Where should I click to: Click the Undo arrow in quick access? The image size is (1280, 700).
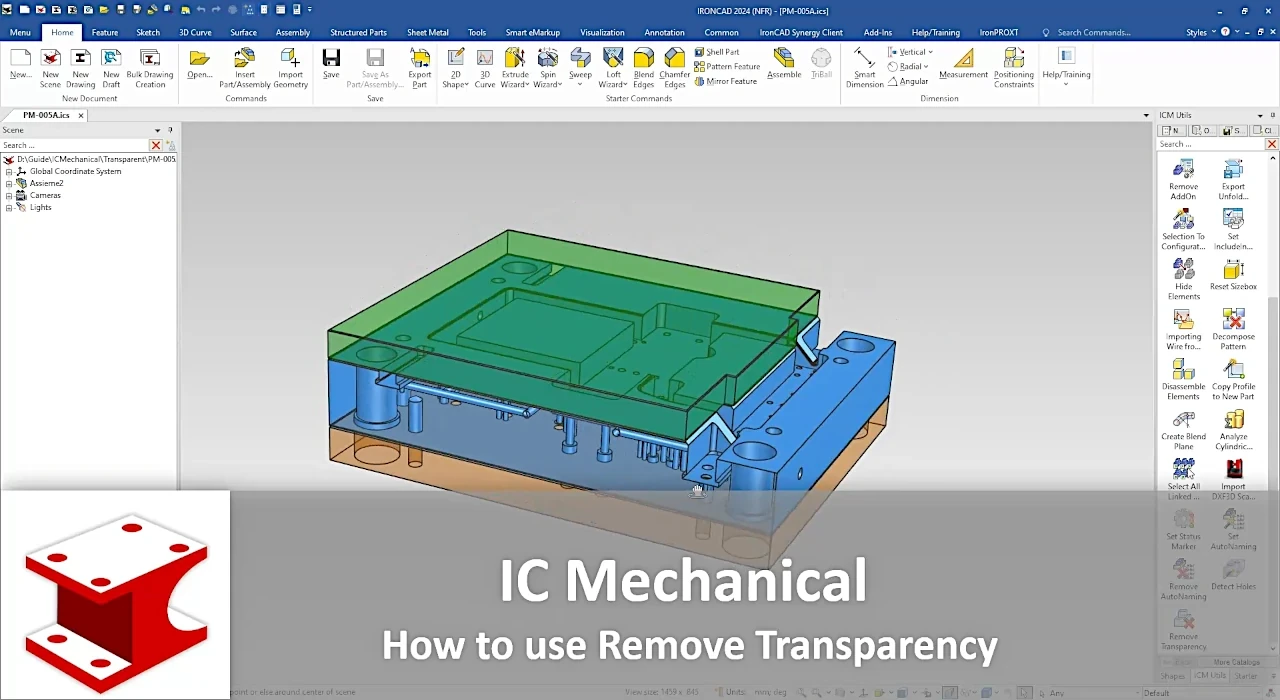(x=200, y=9)
